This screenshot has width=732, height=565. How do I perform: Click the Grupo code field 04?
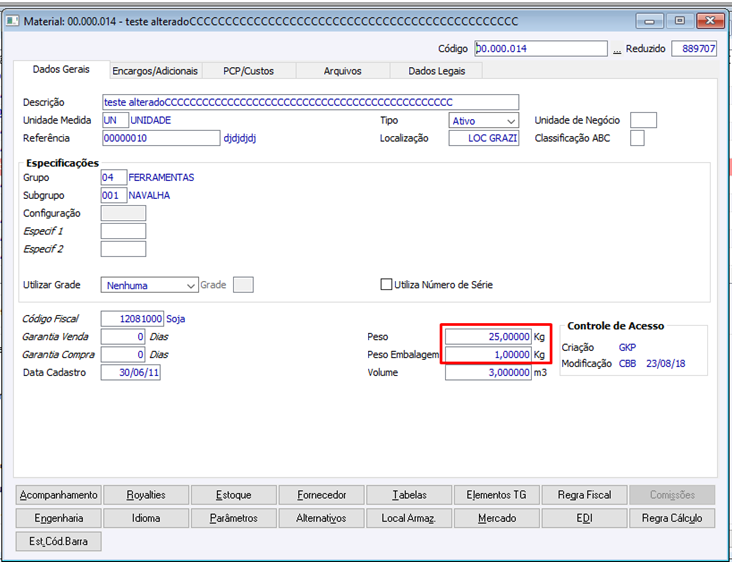click(113, 177)
